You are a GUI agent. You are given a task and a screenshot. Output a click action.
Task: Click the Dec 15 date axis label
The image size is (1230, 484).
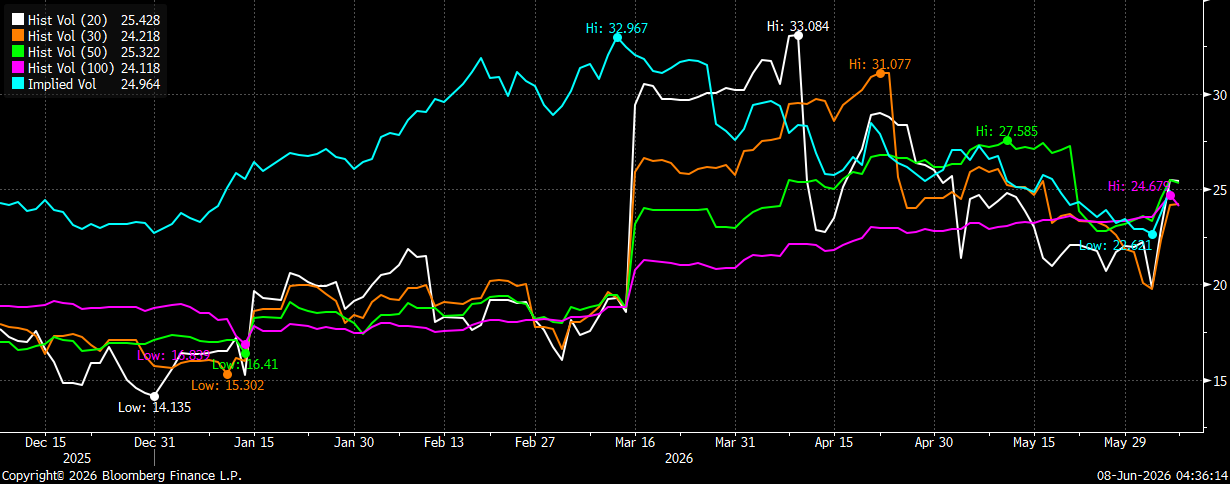46,442
